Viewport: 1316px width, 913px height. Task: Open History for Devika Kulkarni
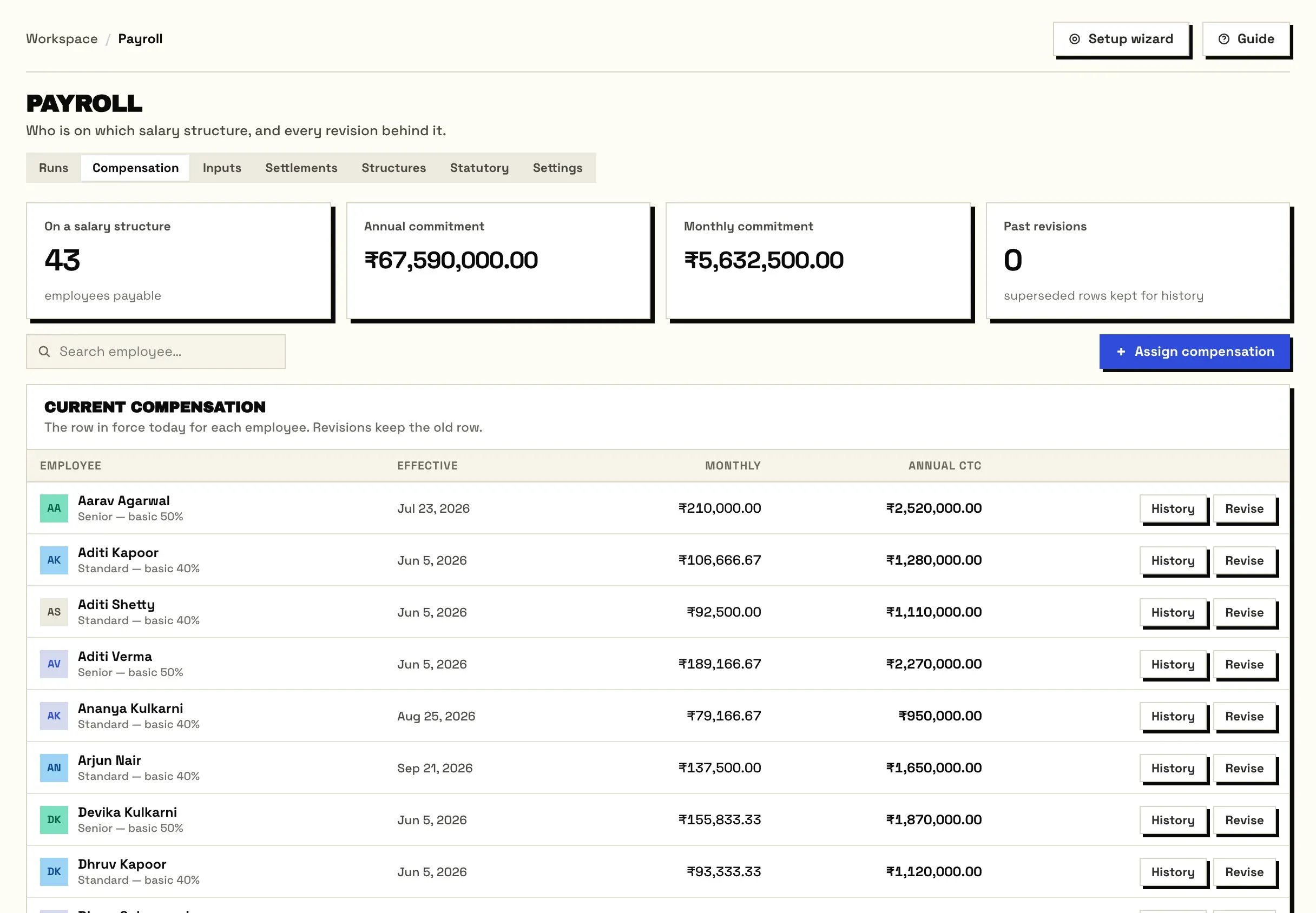tap(1173, 820)
